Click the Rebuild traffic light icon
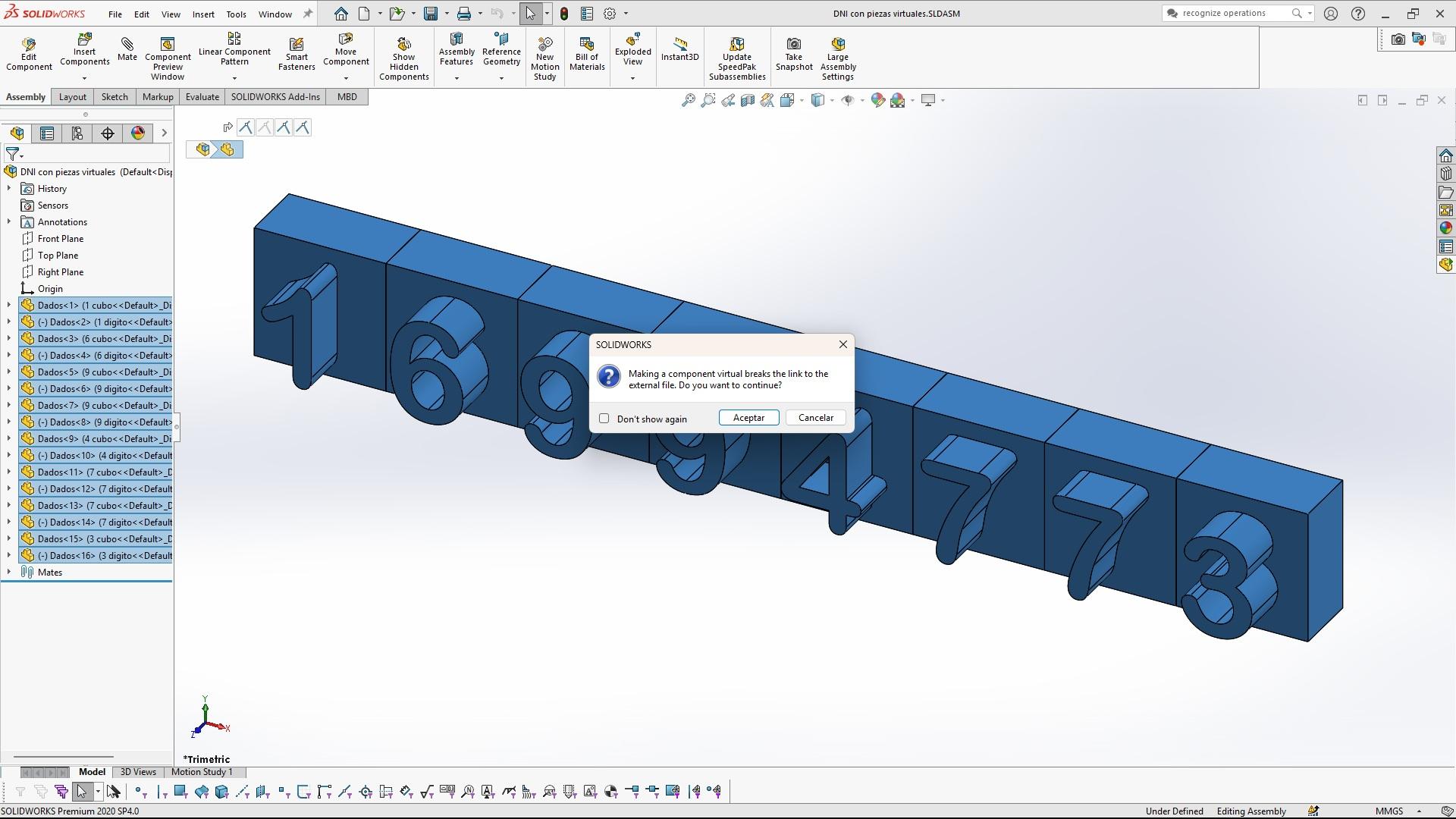 click(564, 14)
